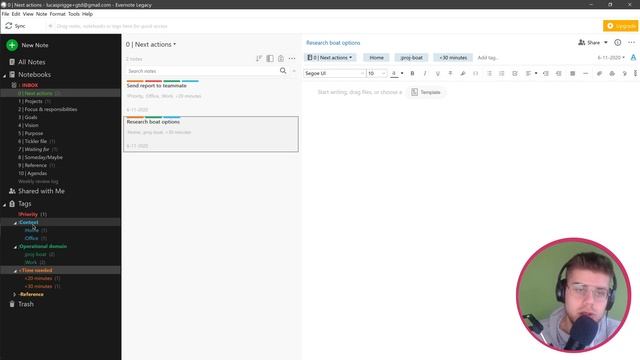Open the note list title dropdown 0 | Next actions
The width and height of the screenshot is (640, 360).
click(151, 44)
